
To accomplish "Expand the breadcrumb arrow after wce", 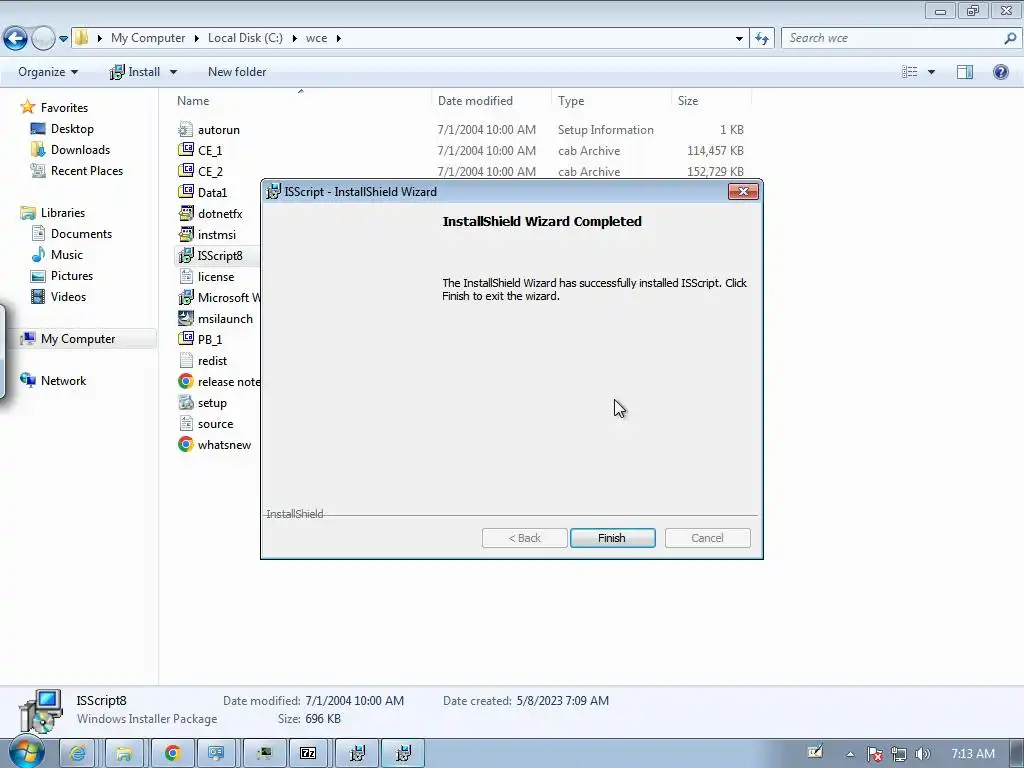I will coord(338,39).
